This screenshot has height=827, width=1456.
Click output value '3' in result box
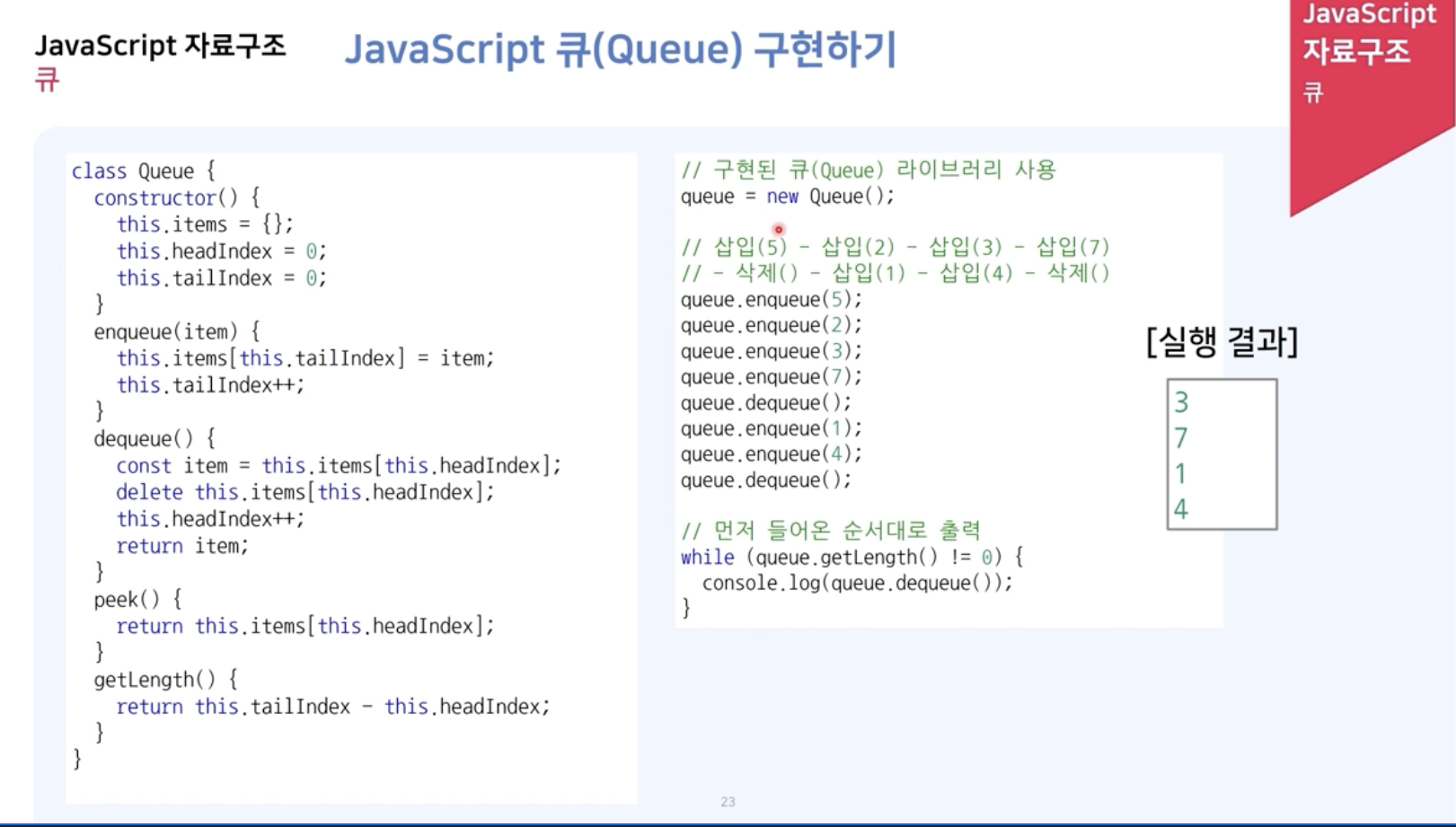[x=1181, y=402]
